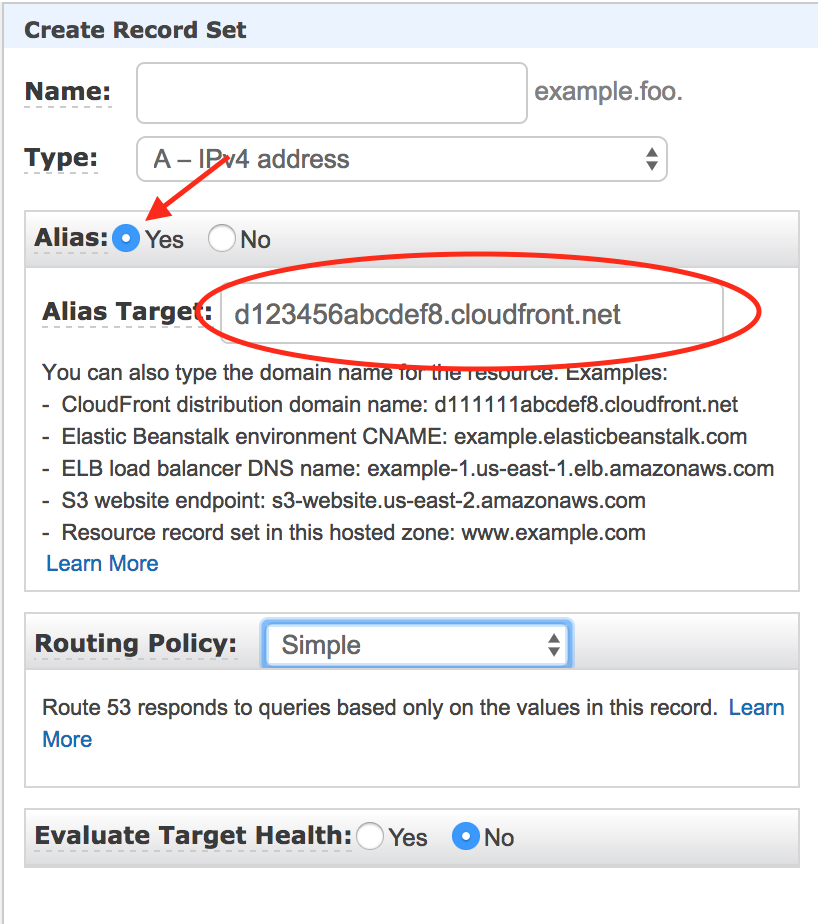818x924 pixels.
Task: Open Learn More link under alias examples
Action: (103, 563)
